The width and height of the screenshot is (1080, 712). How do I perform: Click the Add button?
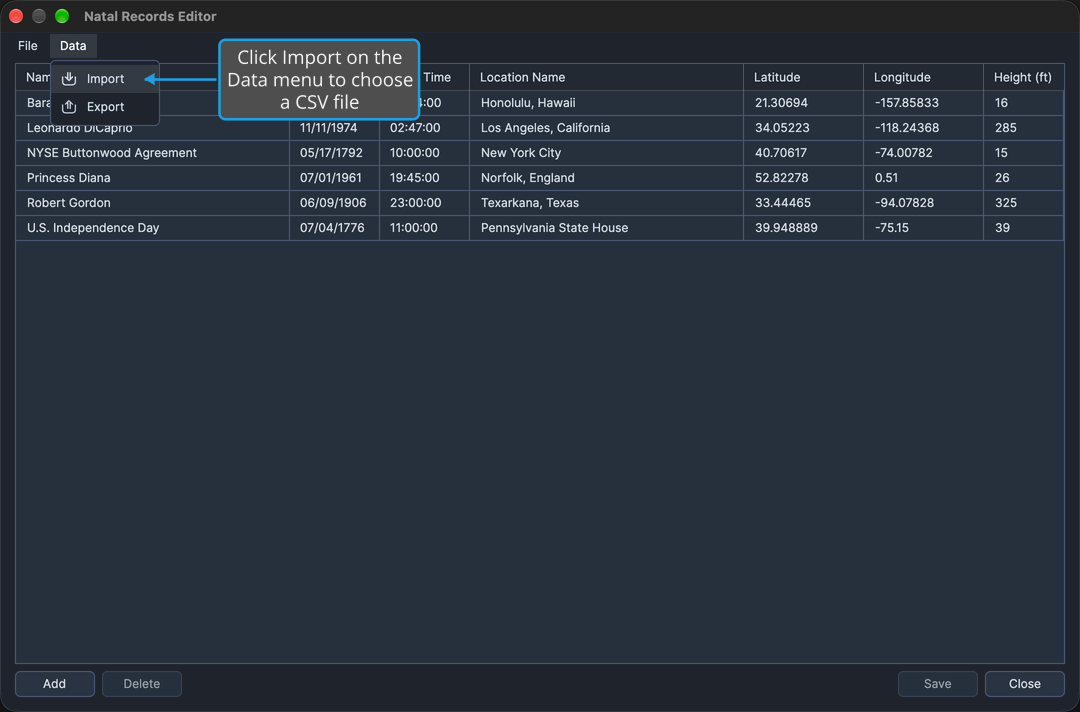pos(54,684)
